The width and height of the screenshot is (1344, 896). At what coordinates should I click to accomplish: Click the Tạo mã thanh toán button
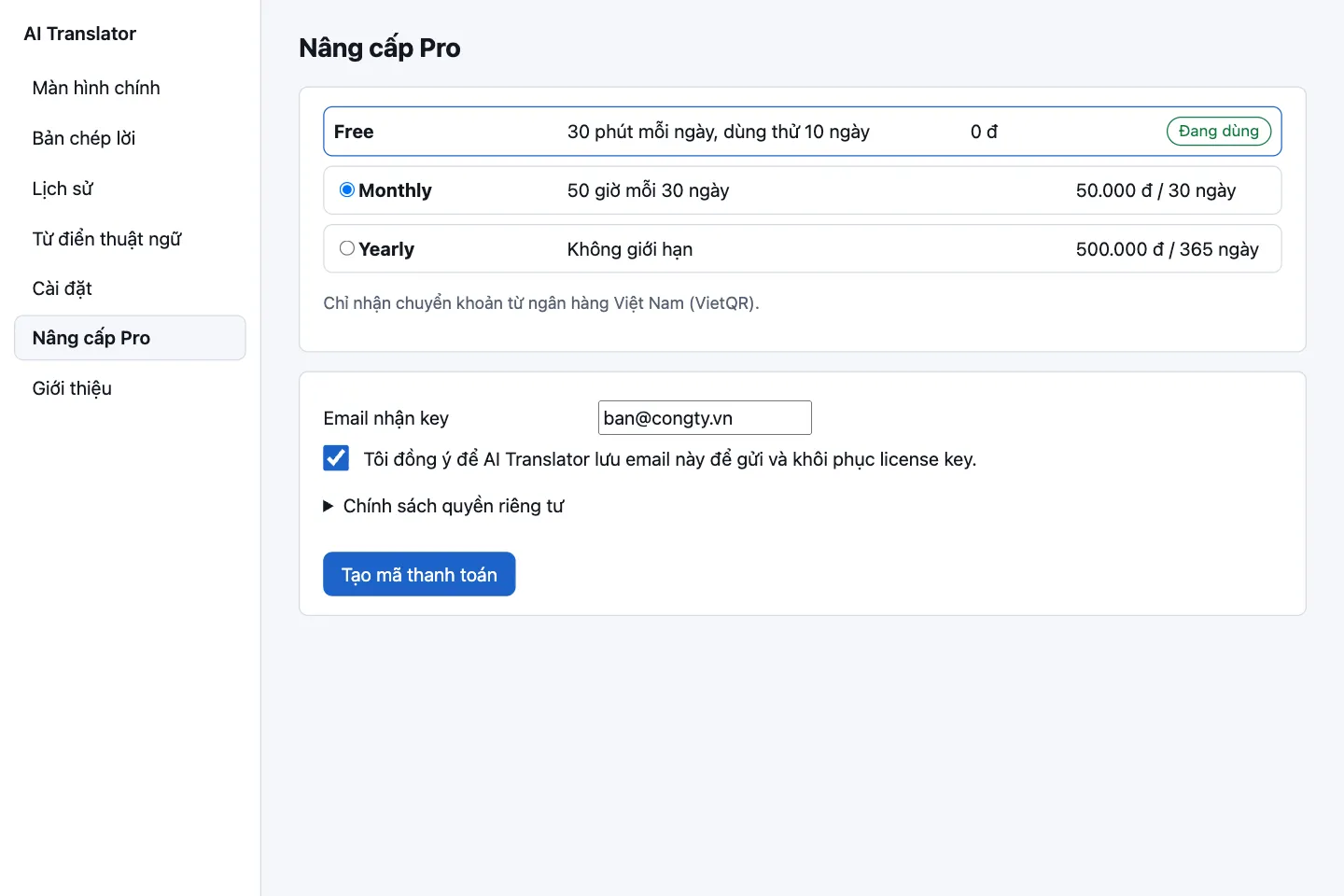tap(419, 574)
